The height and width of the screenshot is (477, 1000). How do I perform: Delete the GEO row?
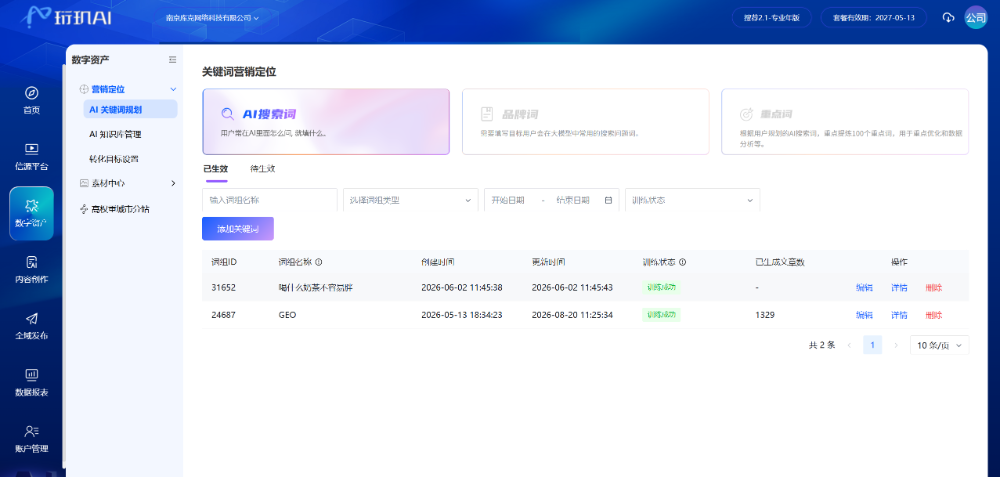pos(933,315)
